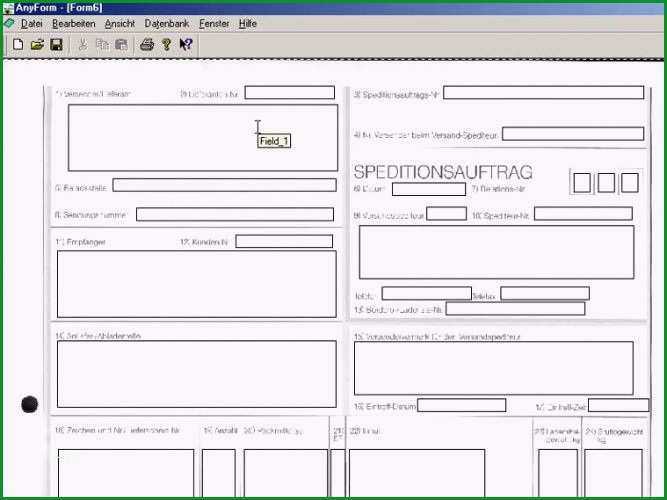
Task: Open the Datenbank menu
Action: pos(167,24)
